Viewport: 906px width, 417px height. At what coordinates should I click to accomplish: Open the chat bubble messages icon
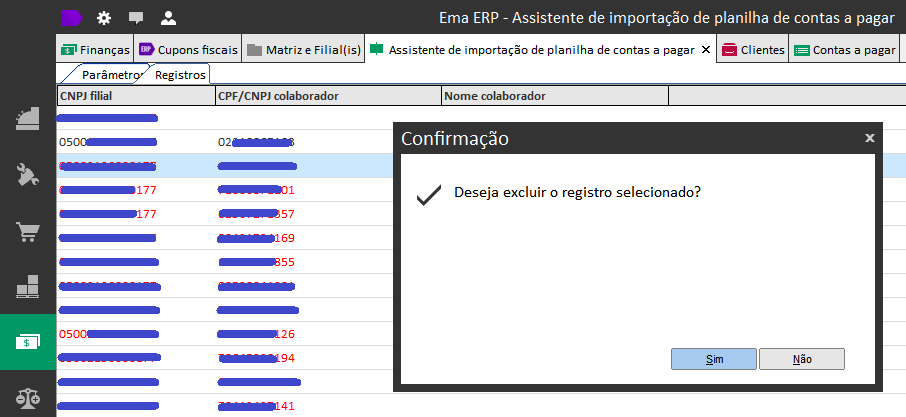point(136,17)
